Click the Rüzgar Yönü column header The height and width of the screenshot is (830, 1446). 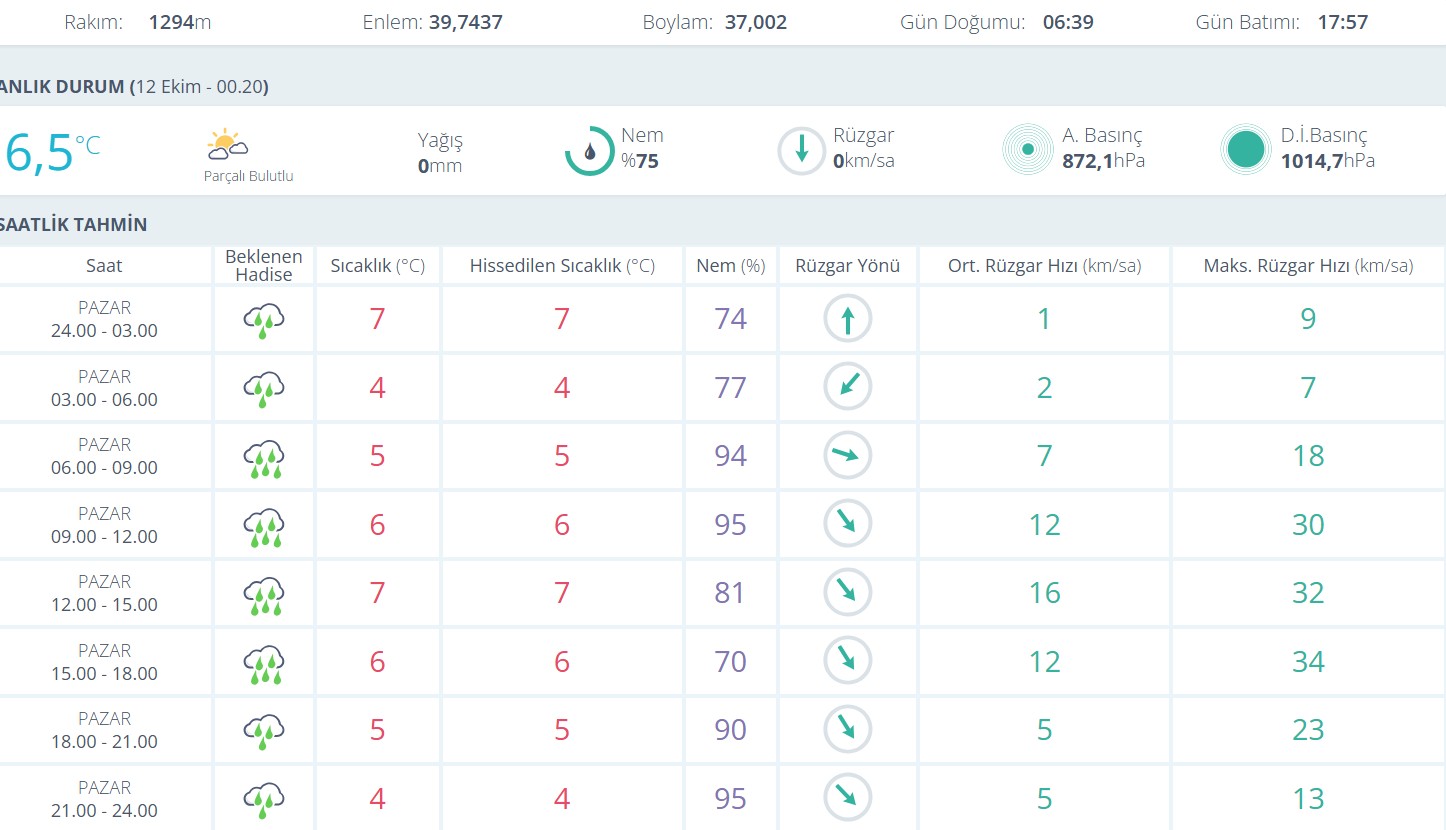coord(847,266)
